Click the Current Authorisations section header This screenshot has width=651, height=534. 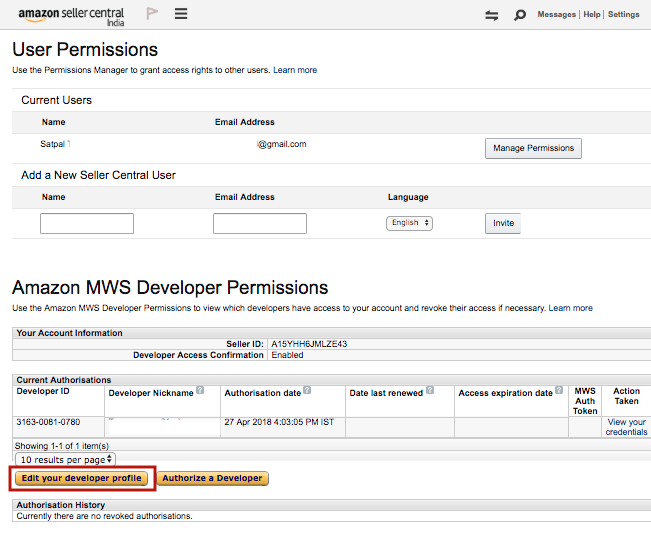coord(64,380)
